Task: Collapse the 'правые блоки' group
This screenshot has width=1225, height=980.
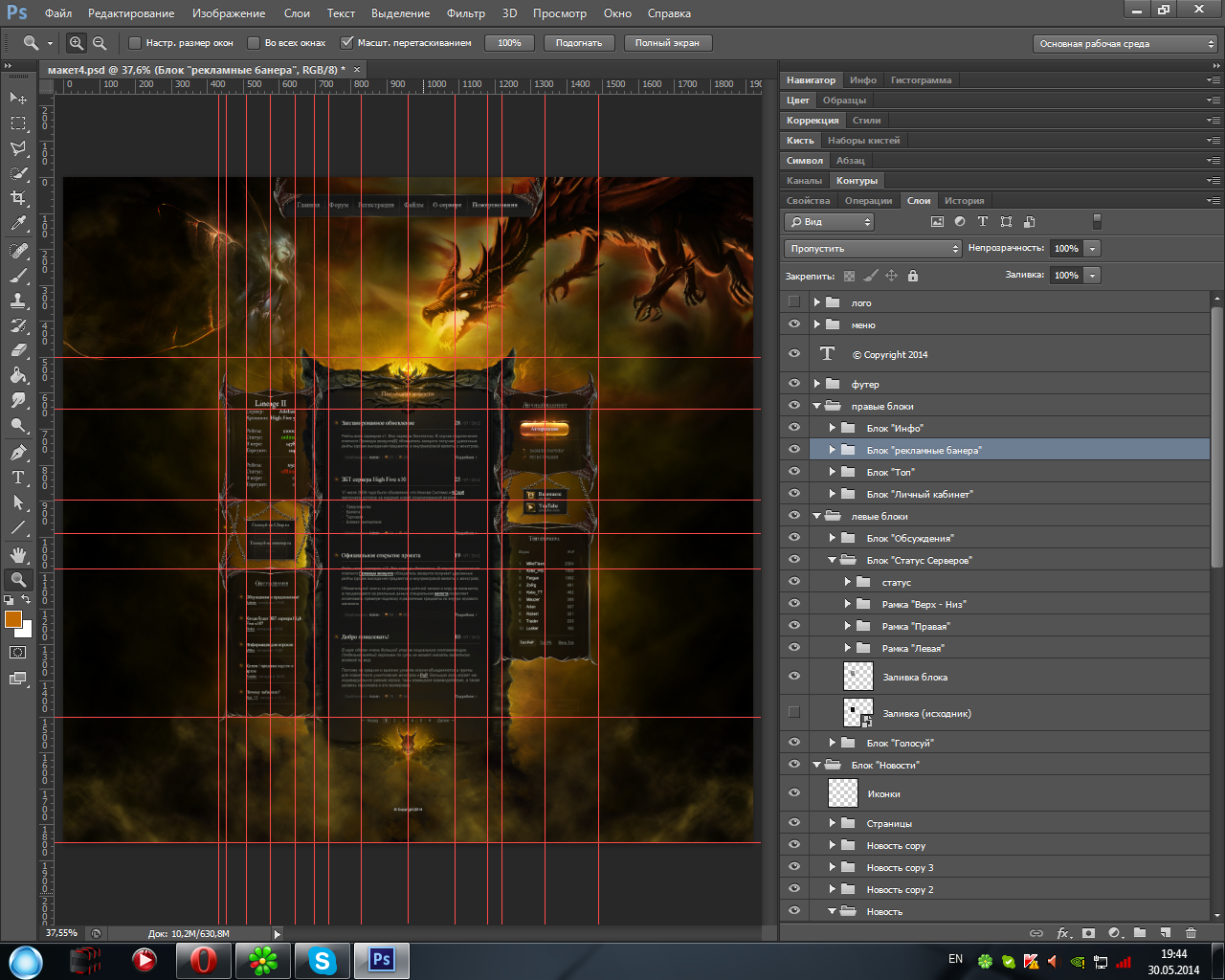Action: (x=817, y=406)
